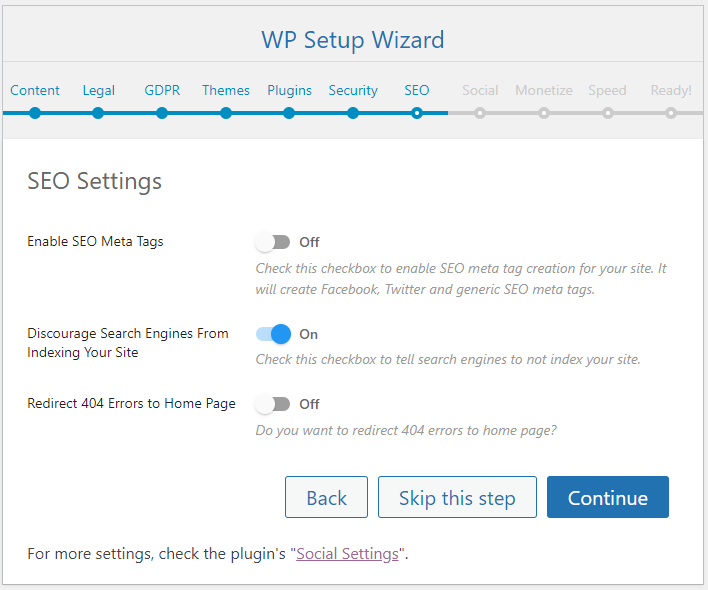The width and height of the screenshot is (708, 590).
Task: Click the Discourage Search Engines From Indexing label
Action: (x=128, y=343)
